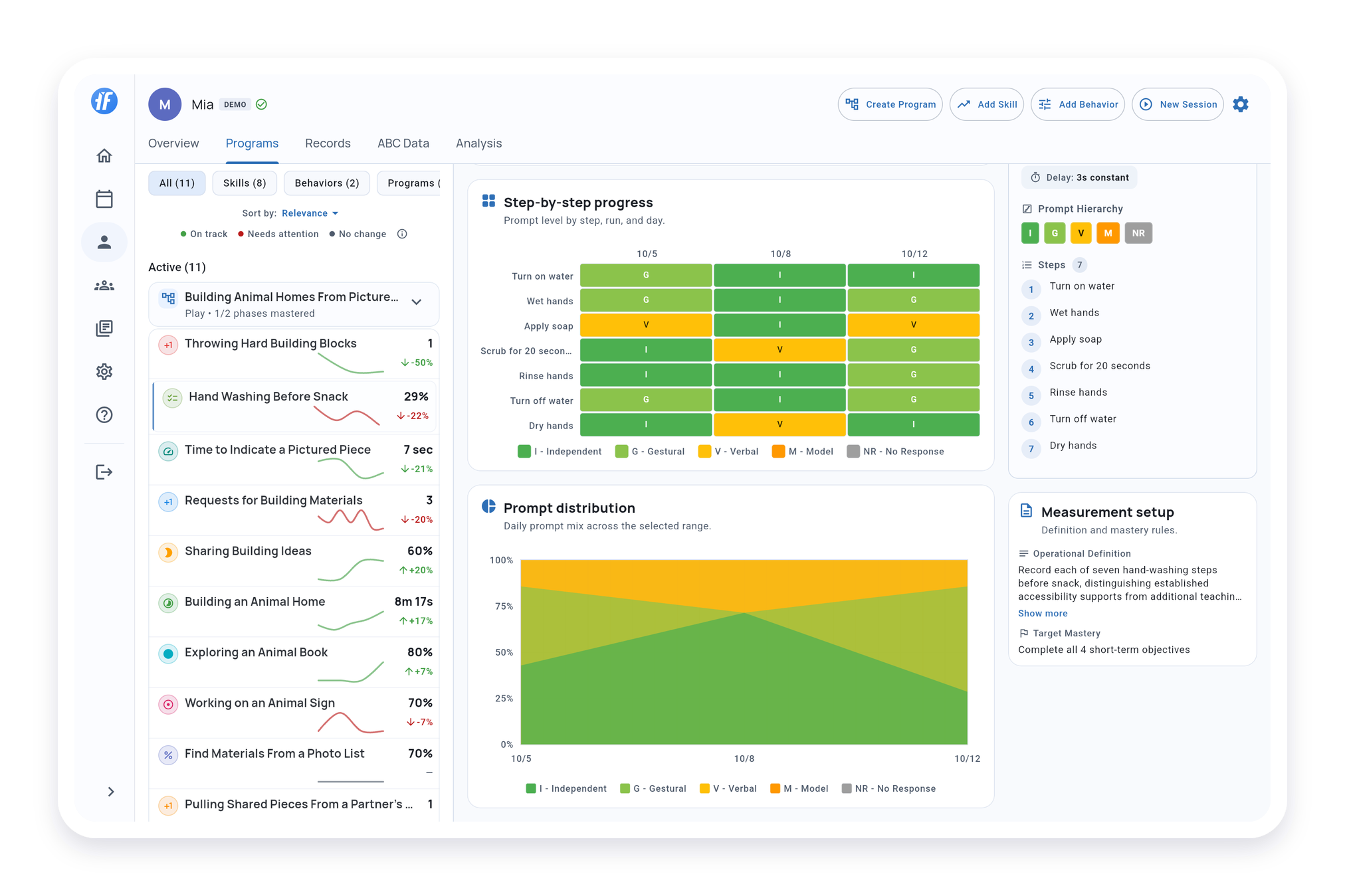This screenshot has width=1345, height=896.
Task: Click the Measurement setup document icon
Action: coord(1026,511)
